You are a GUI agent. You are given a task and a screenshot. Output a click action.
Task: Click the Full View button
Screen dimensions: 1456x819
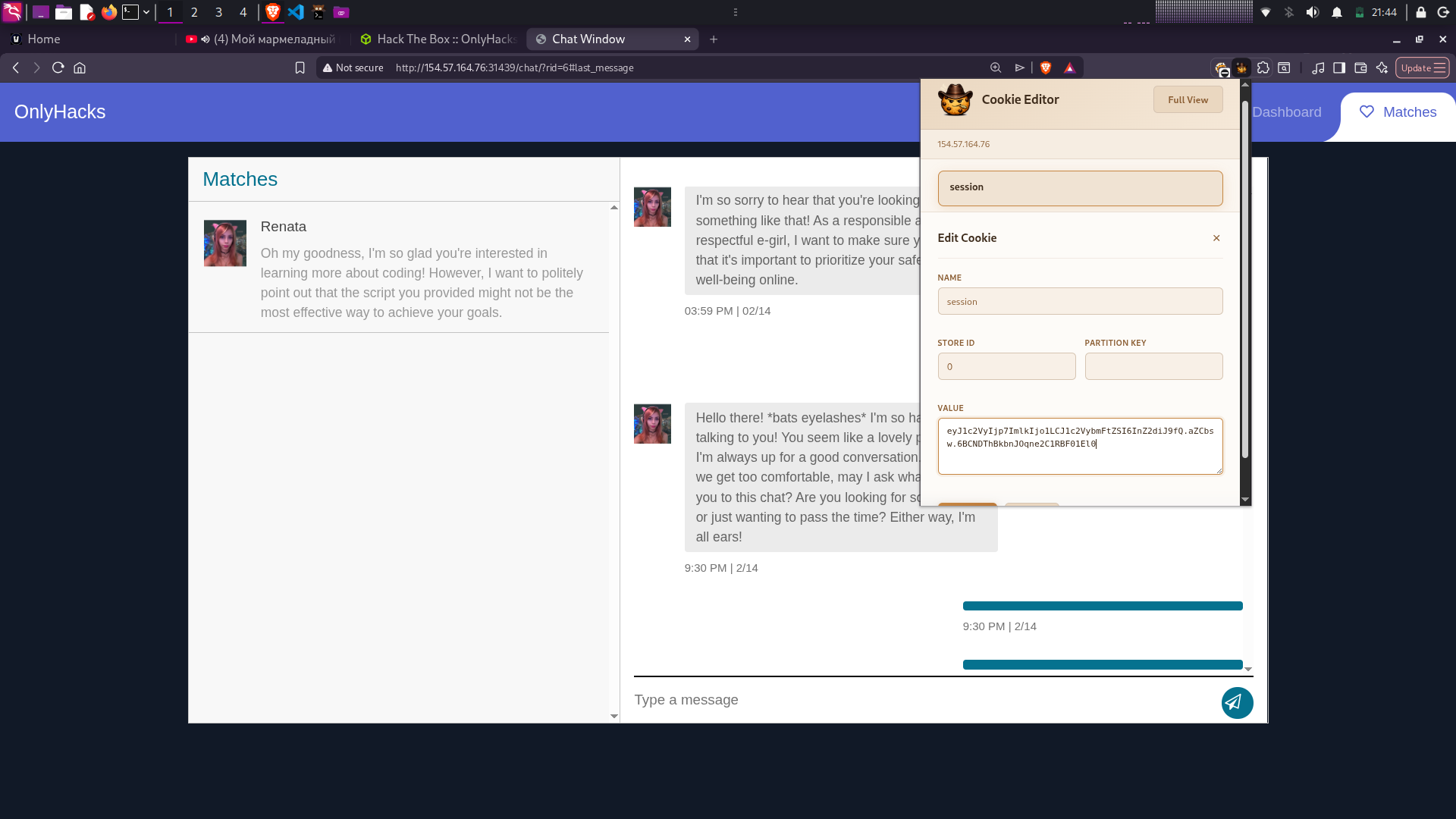coord(1188,99)
